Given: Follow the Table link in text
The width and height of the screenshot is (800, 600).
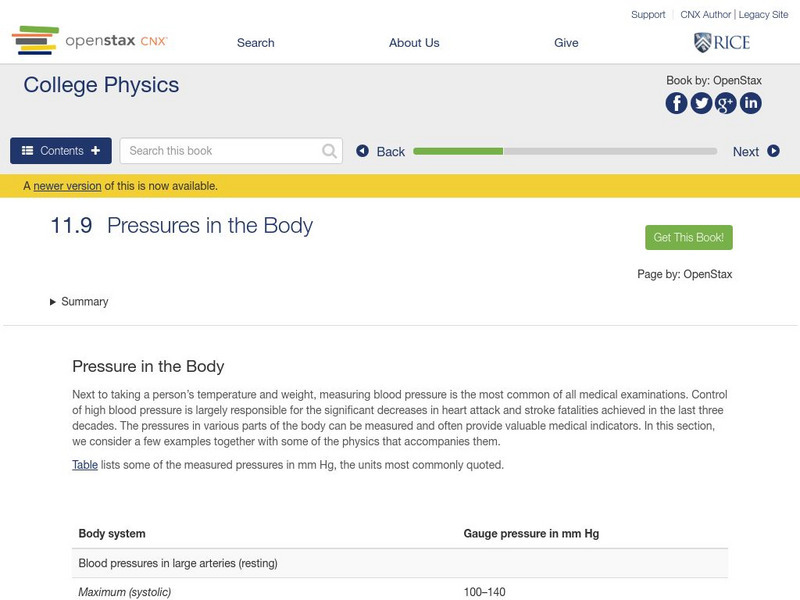Looking at the screenshot, I should coord(85,465).
